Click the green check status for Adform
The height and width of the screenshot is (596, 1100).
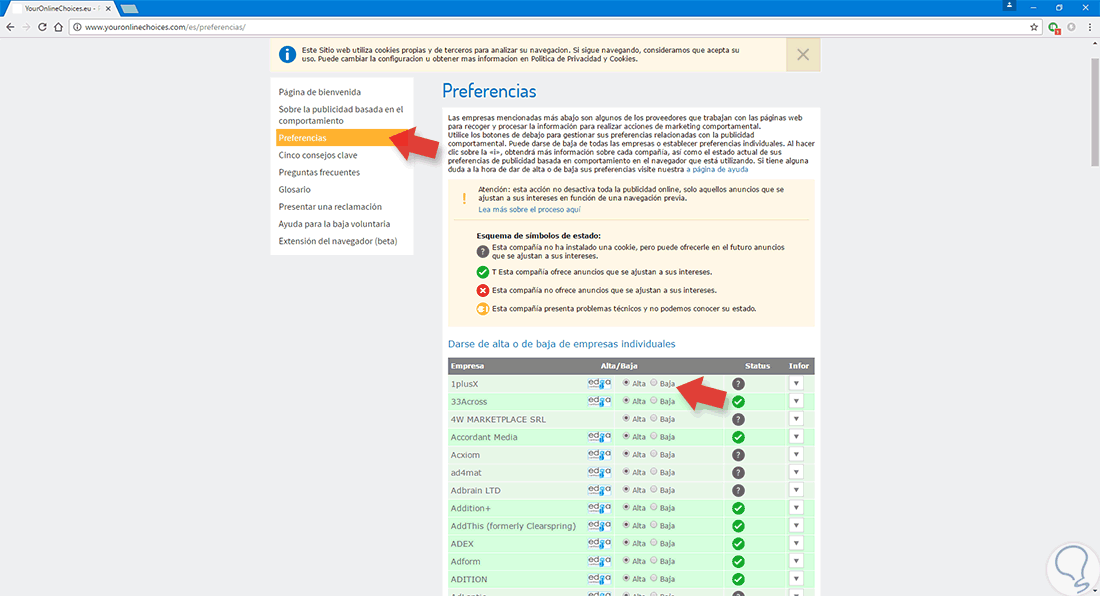click(x=738, y=562)
